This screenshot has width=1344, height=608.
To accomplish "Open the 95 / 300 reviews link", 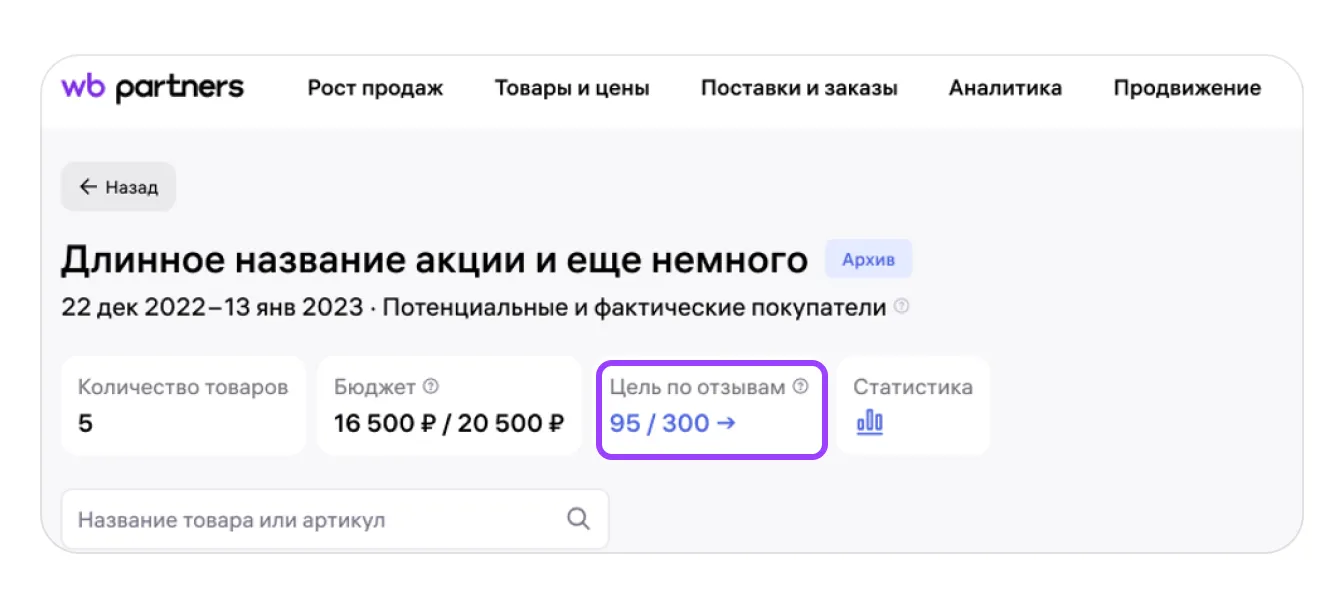I will [672, 423].
